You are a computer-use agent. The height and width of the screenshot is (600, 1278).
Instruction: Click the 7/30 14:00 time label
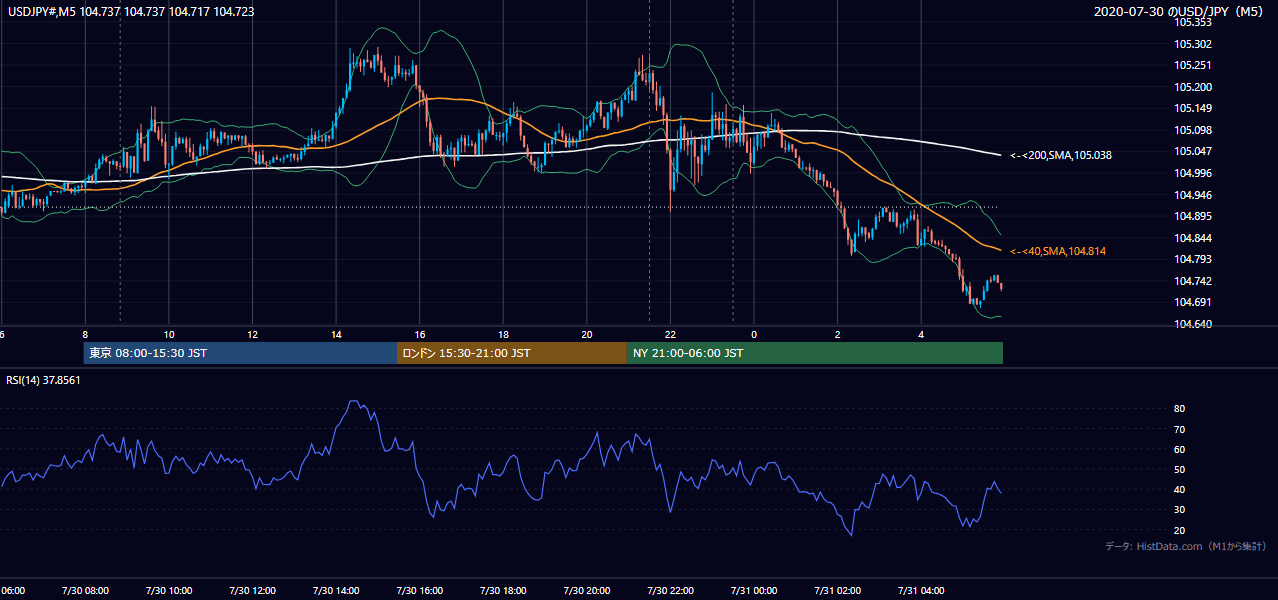336,590
